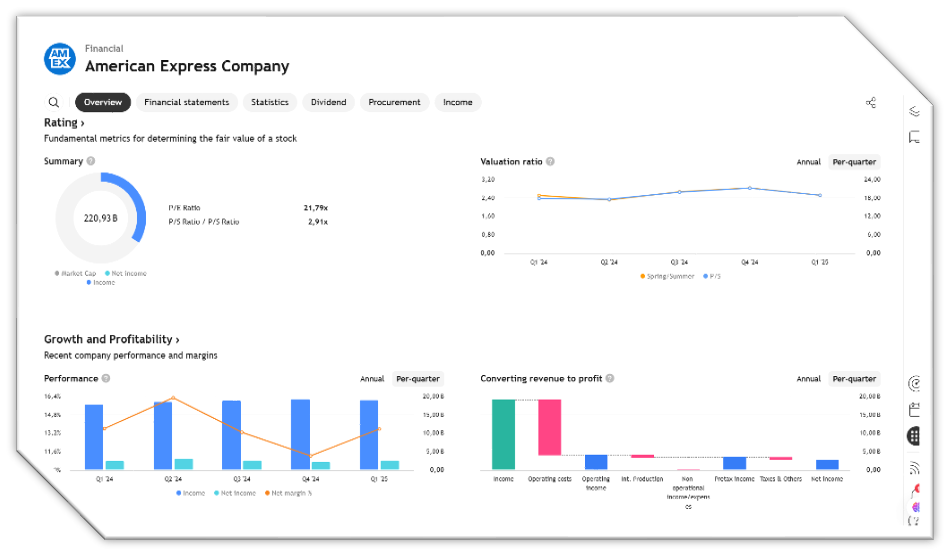The width and height of the screenshot is (950, 556).
Task: Click the Q4 '24 valuation line point
Action: pyautogui.click(x=749, y=188)
